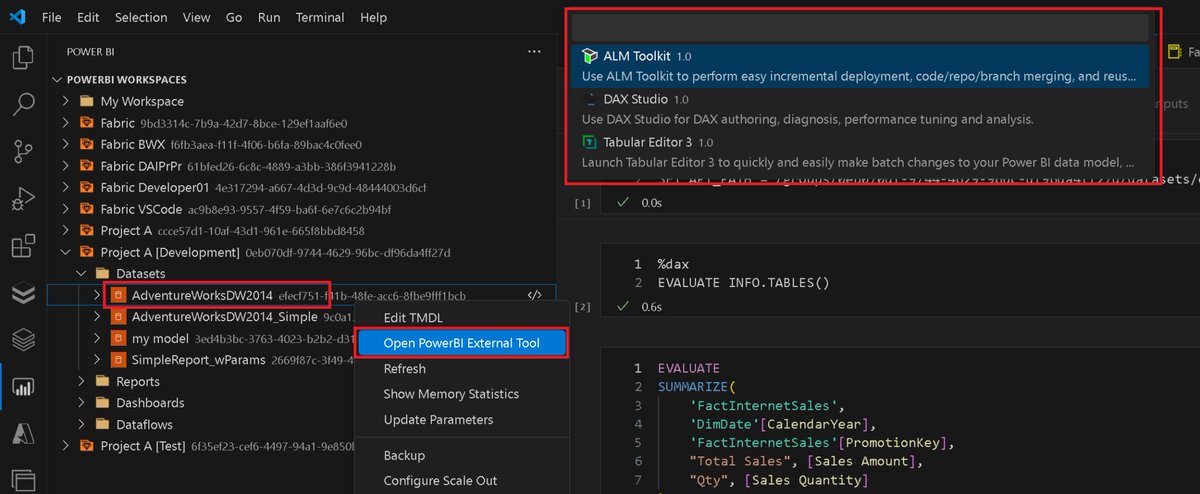The image size is (1200, 494).
Task: Collapse the Project A [Development] node
Action: (65, 252)
